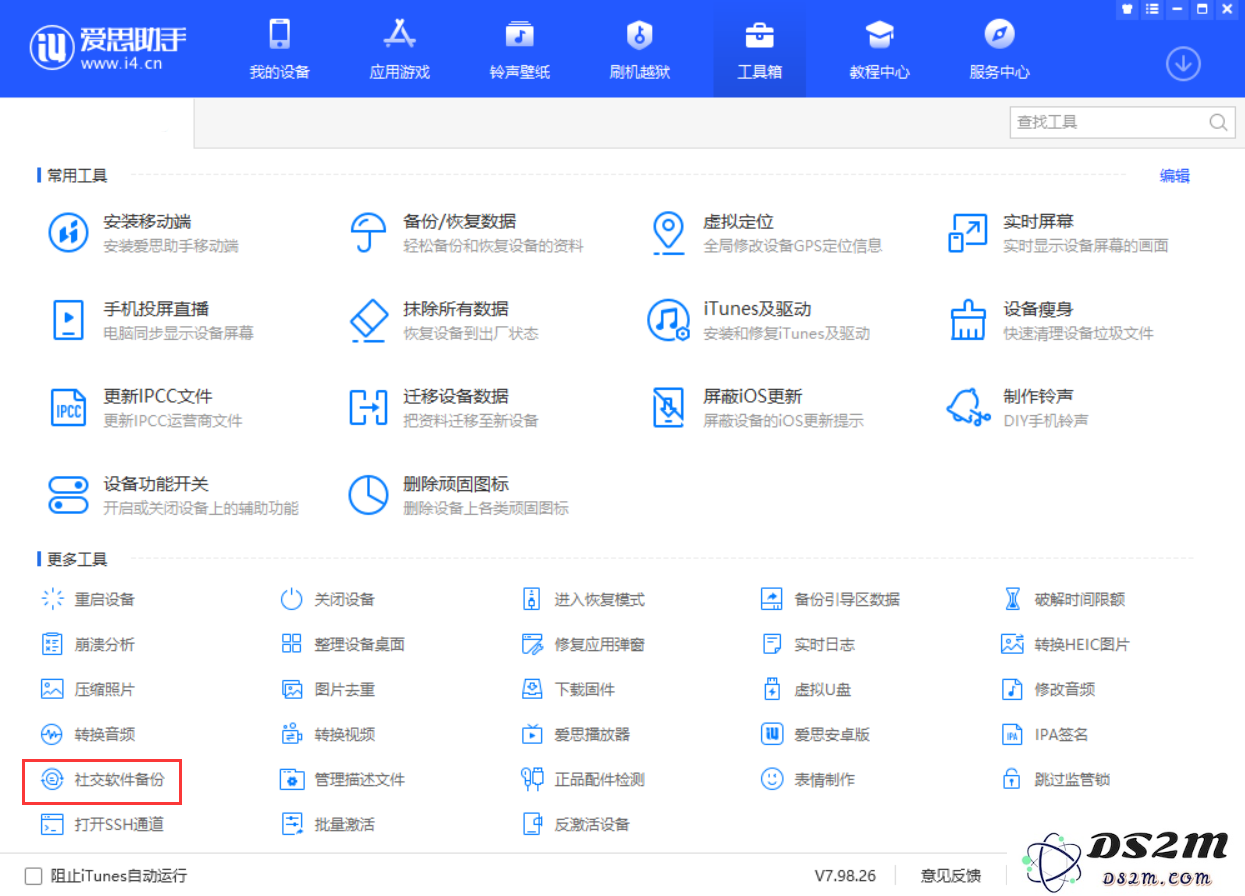
Task: Click the 破解时间限额 hourglass icon
Action: [1012, 599]
